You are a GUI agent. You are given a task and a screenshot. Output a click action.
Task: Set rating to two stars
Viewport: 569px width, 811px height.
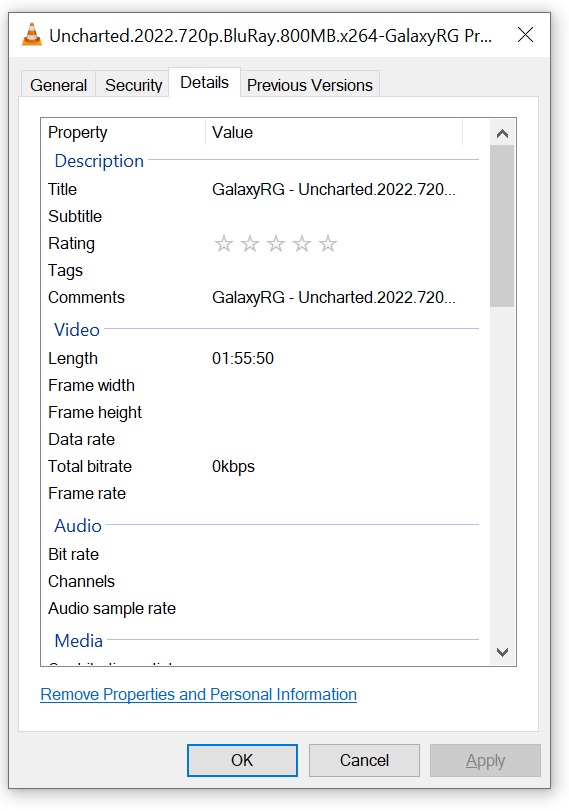click(x=250, y=243)
